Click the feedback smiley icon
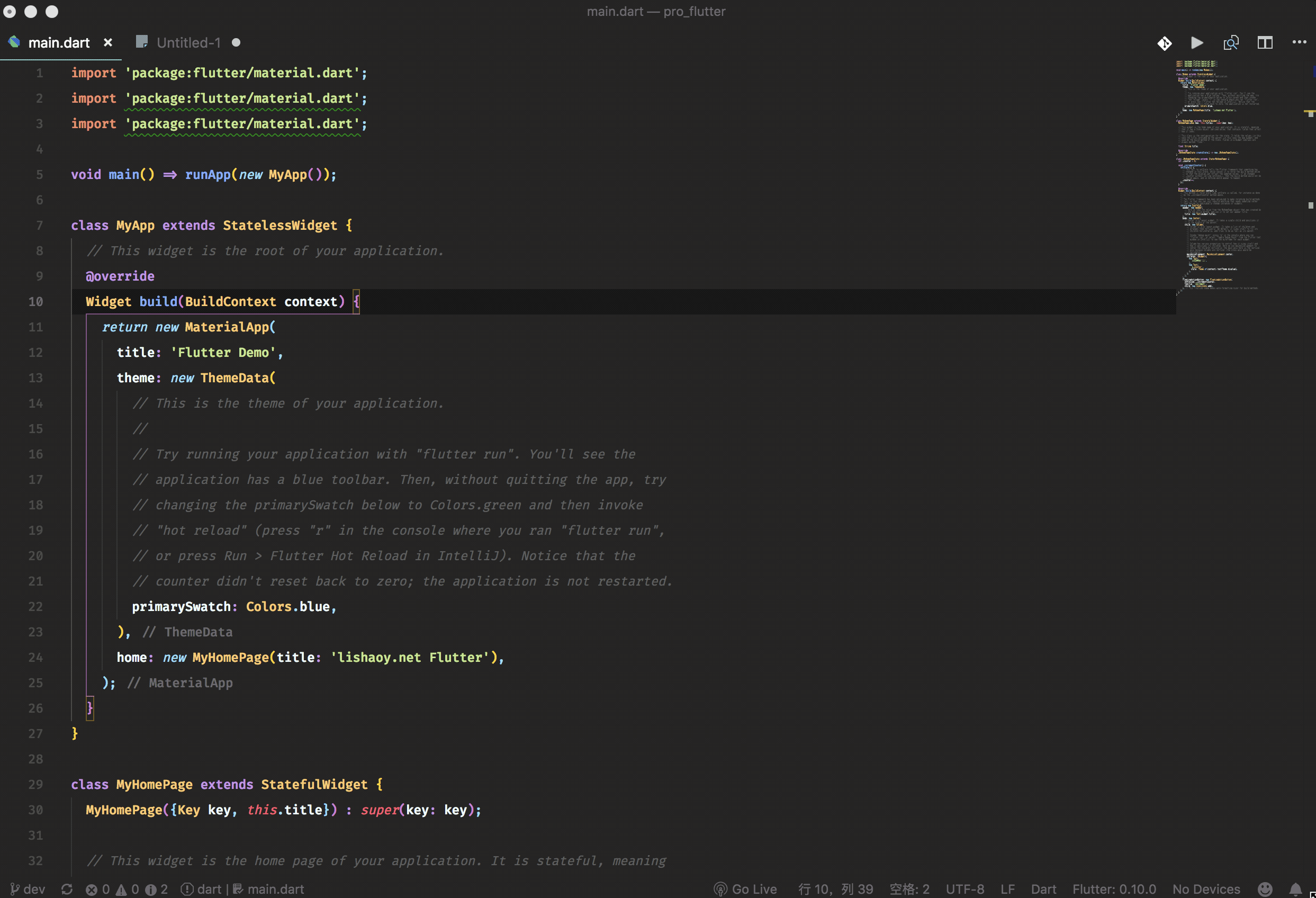The width and height of the screenshot is (1316, 898). click(1265, 889)
